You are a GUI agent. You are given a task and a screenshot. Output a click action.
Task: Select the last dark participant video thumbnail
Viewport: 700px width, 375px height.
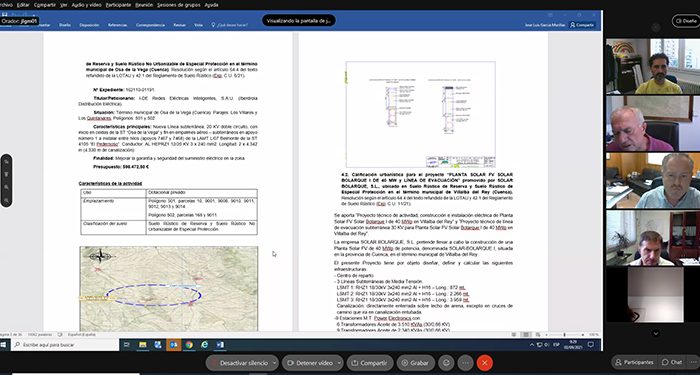(653, 295)
